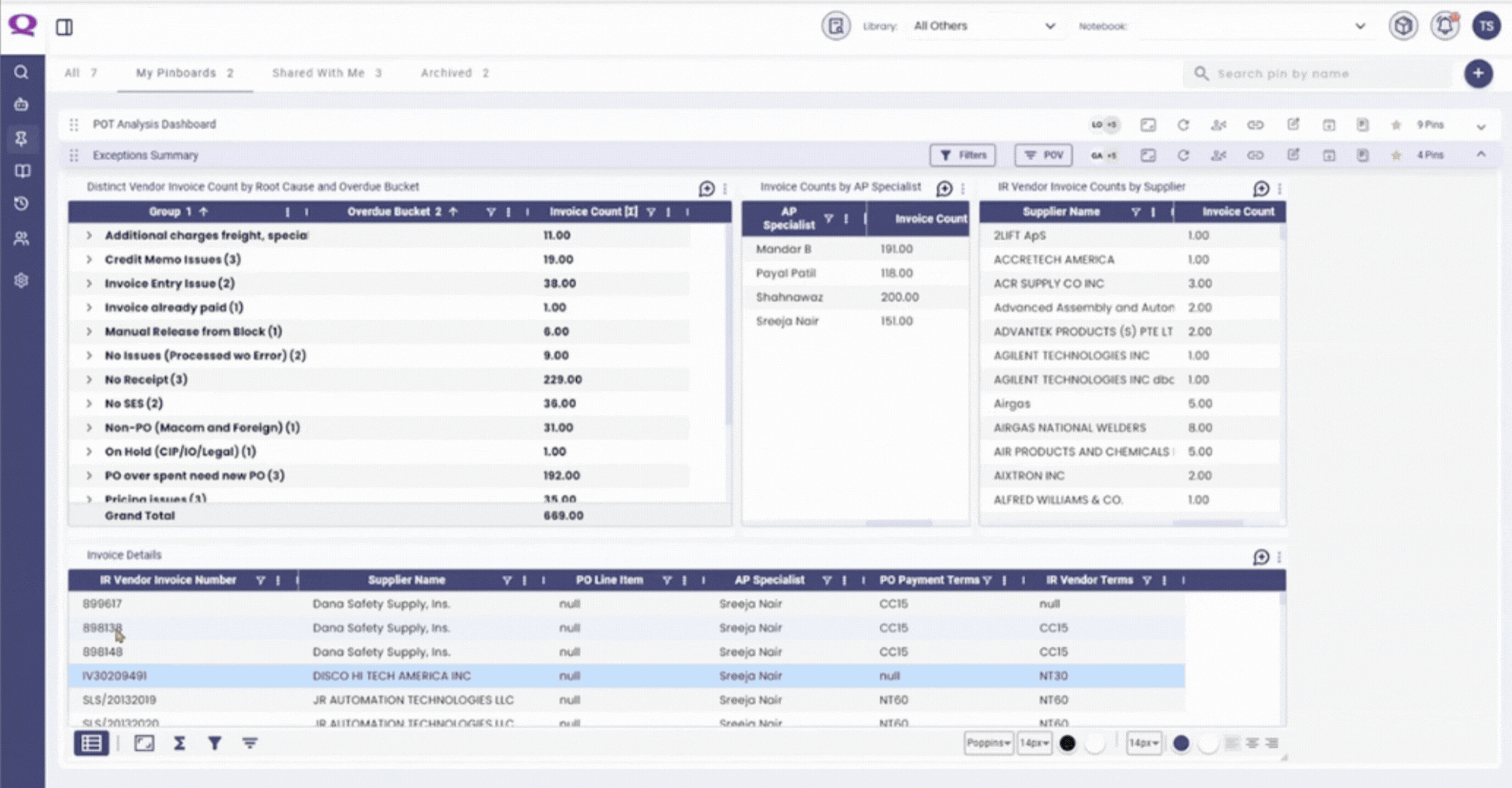
Task: Click the sigma aggregation icon in bottom toolbar
Action: [x=179, y=743]
